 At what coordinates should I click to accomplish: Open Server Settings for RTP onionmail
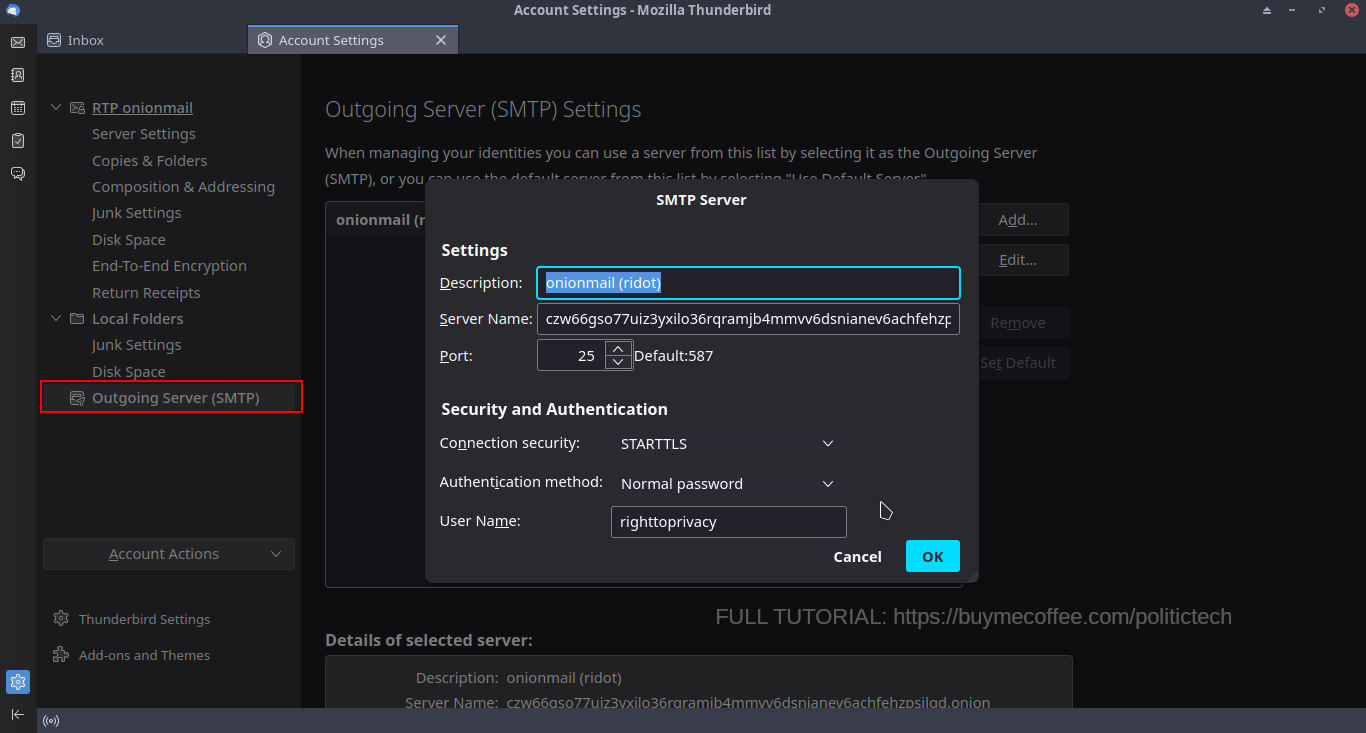point(144,134)
